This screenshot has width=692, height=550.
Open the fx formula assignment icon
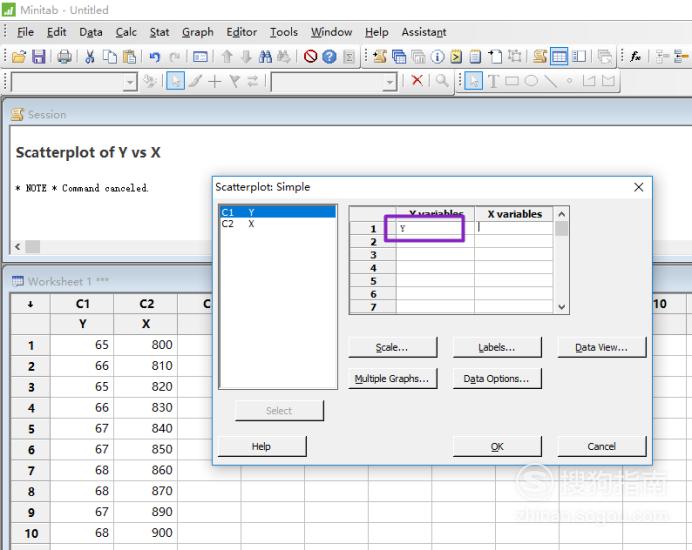tap(635, 57)
